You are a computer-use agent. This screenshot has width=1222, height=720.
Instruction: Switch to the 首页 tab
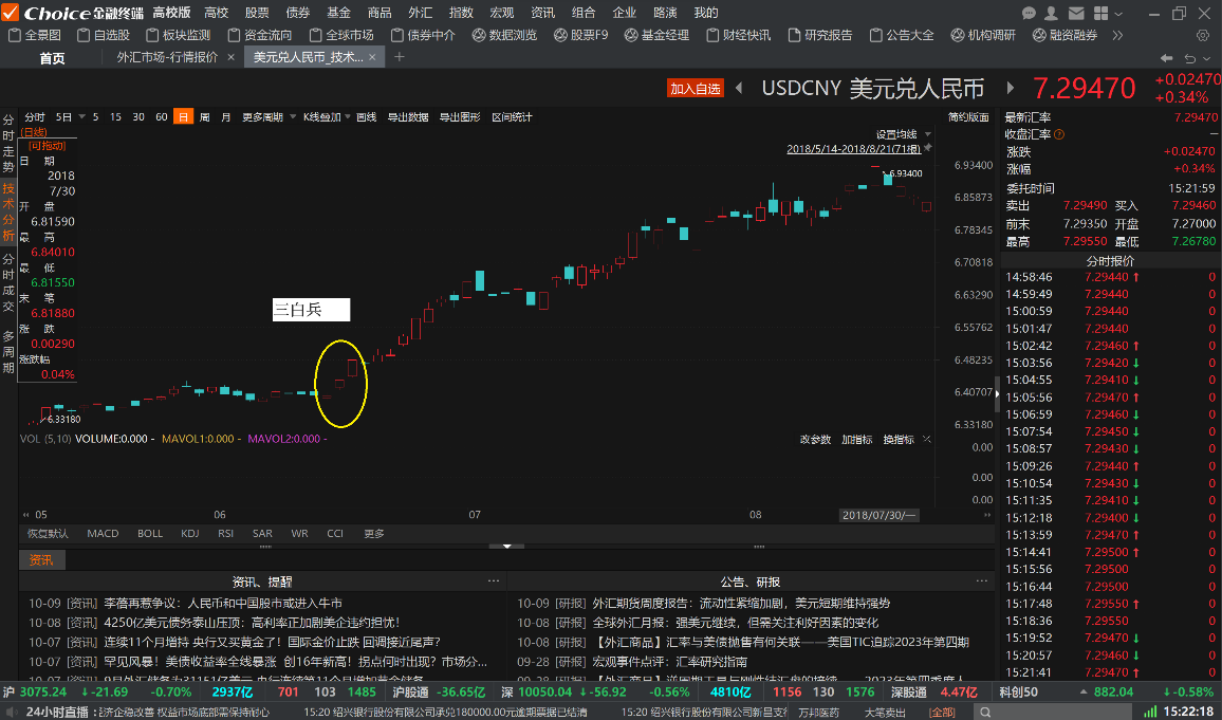(52, 58)
